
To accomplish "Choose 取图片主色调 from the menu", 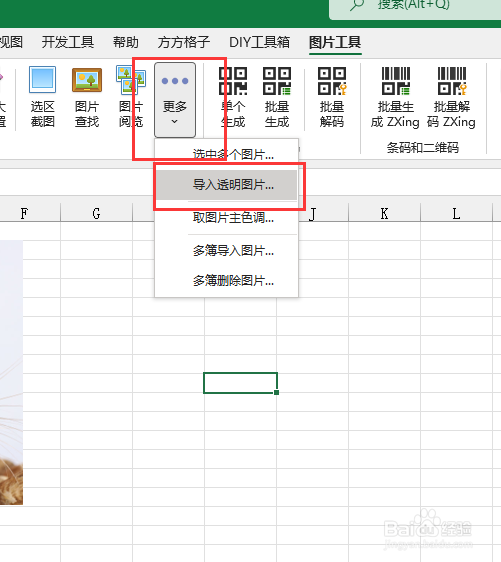I will 226,217.
